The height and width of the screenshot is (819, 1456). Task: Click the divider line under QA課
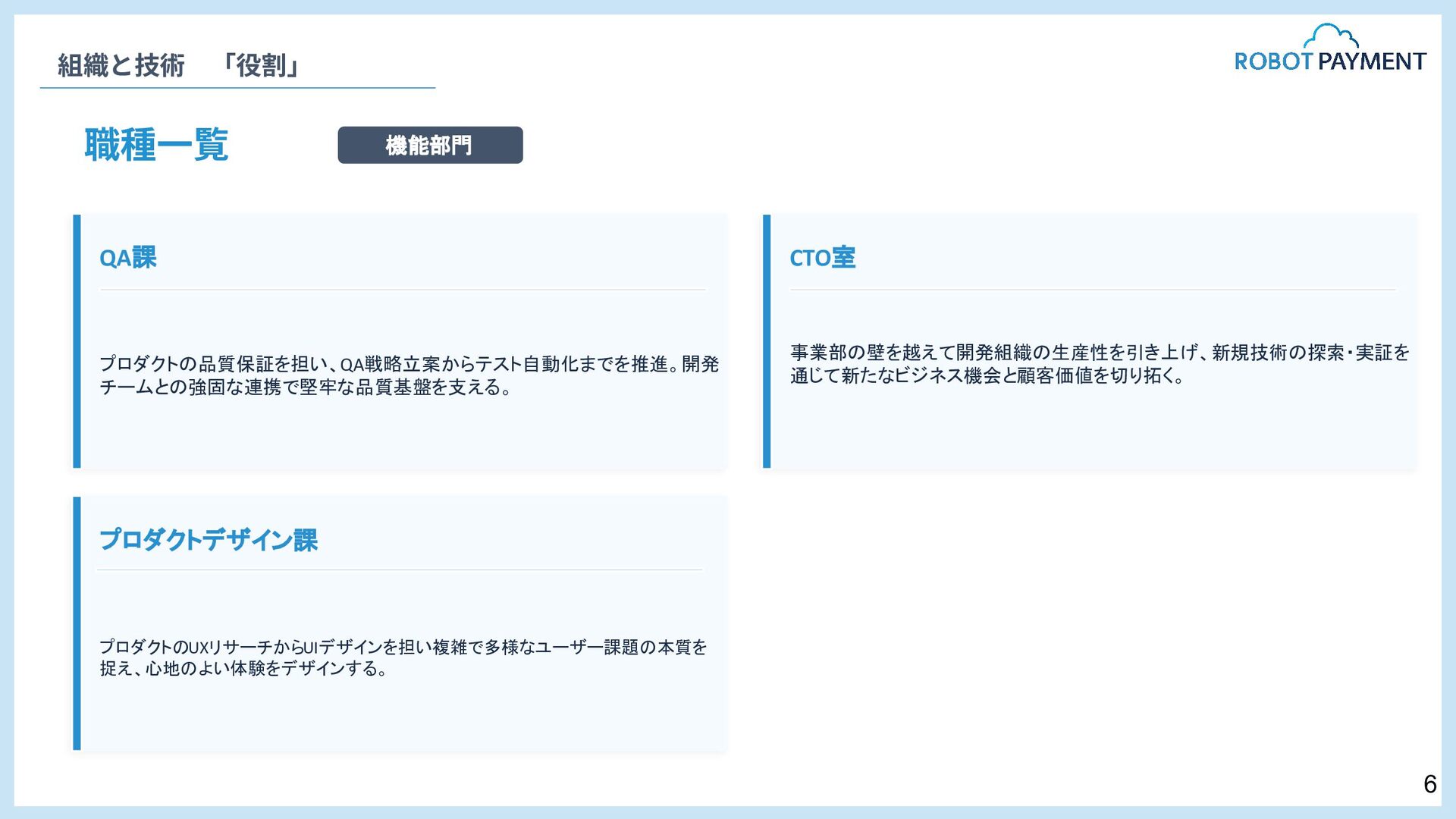coord(402,290)
